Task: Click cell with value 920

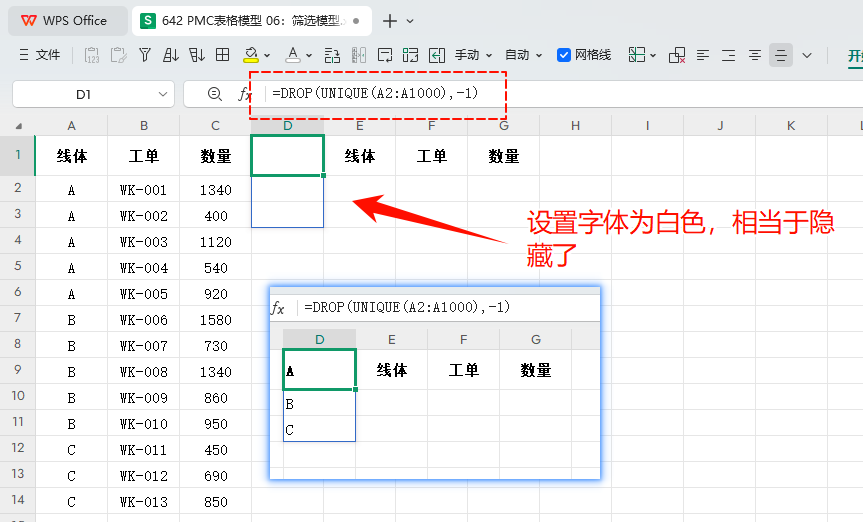Action: [216, 294]
